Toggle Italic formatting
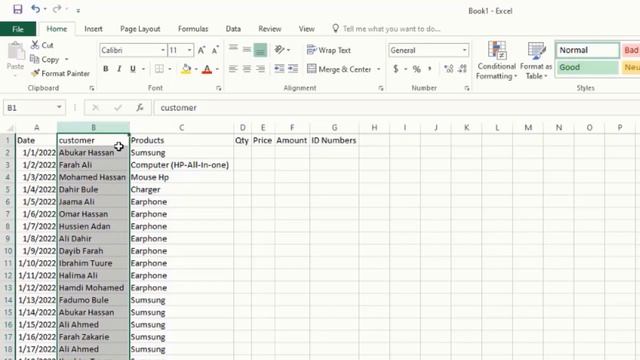 119,69
